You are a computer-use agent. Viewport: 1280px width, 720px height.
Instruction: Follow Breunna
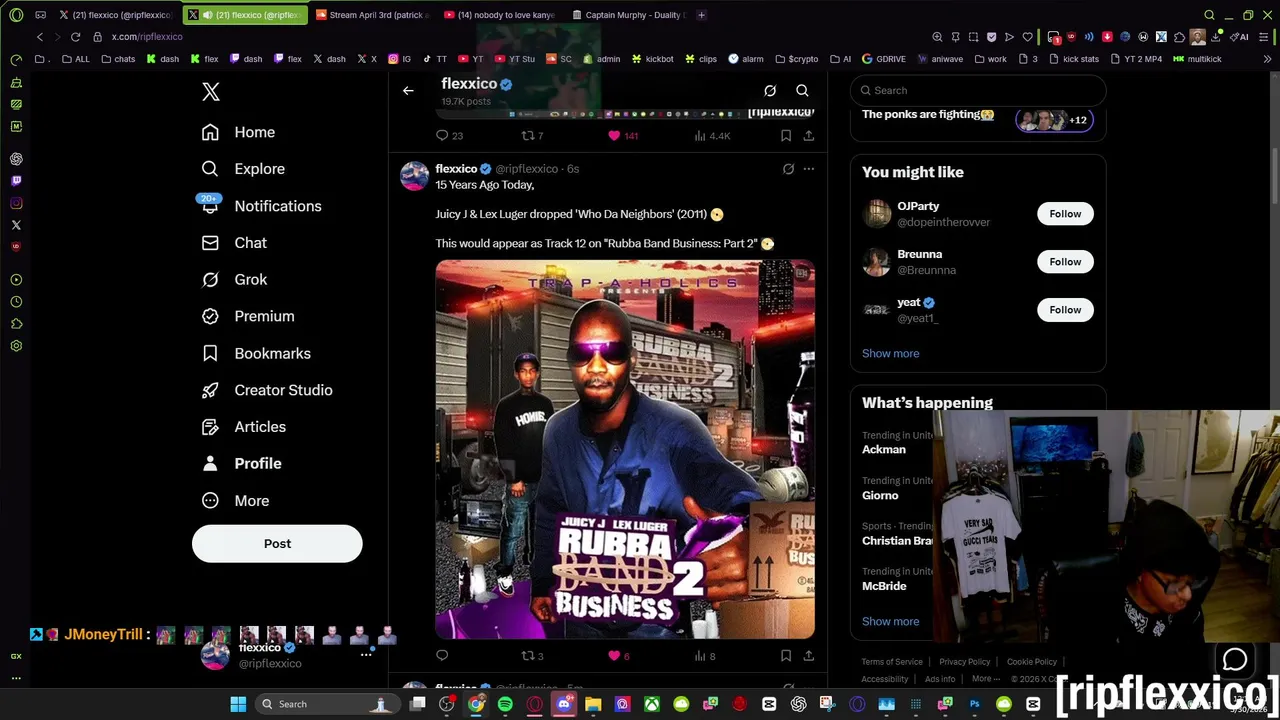(1065, 262)
